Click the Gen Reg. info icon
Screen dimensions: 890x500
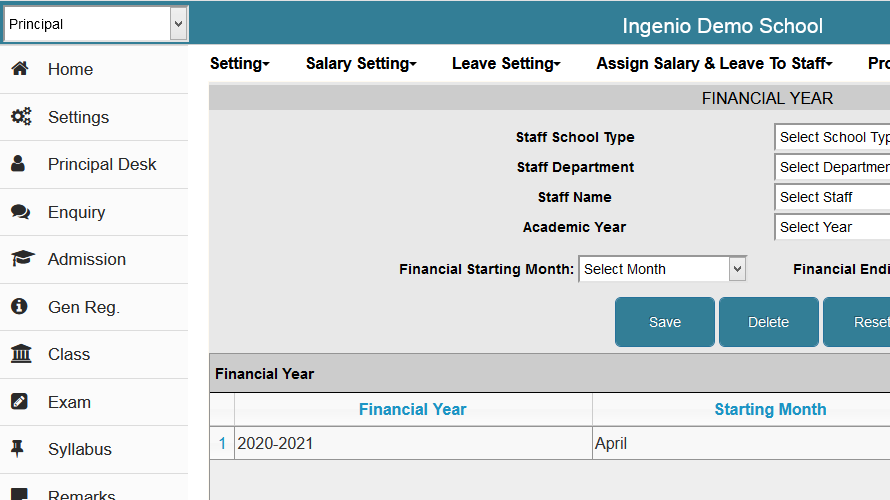[19, 307]
